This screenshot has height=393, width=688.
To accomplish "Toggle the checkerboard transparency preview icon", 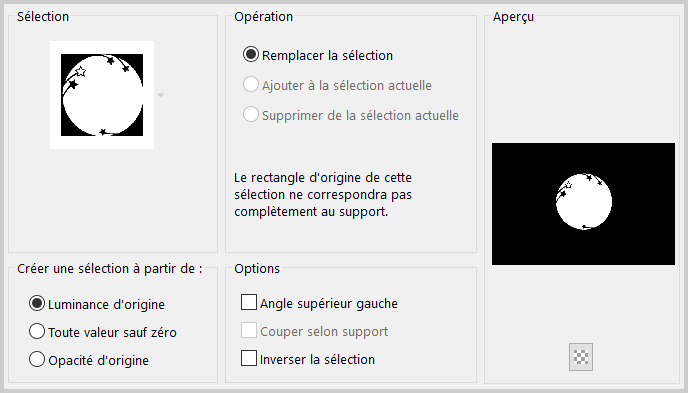I will pos(580,357).
